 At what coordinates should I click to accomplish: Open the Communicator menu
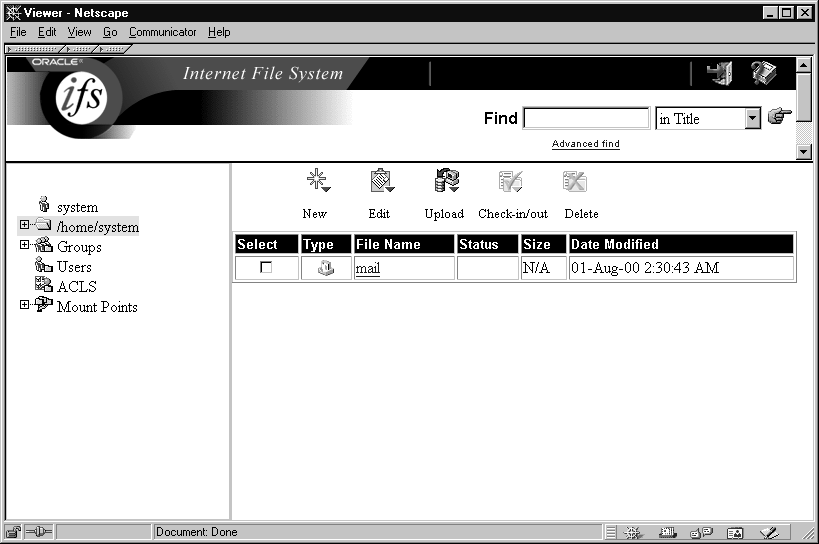[x=162, y=32]
